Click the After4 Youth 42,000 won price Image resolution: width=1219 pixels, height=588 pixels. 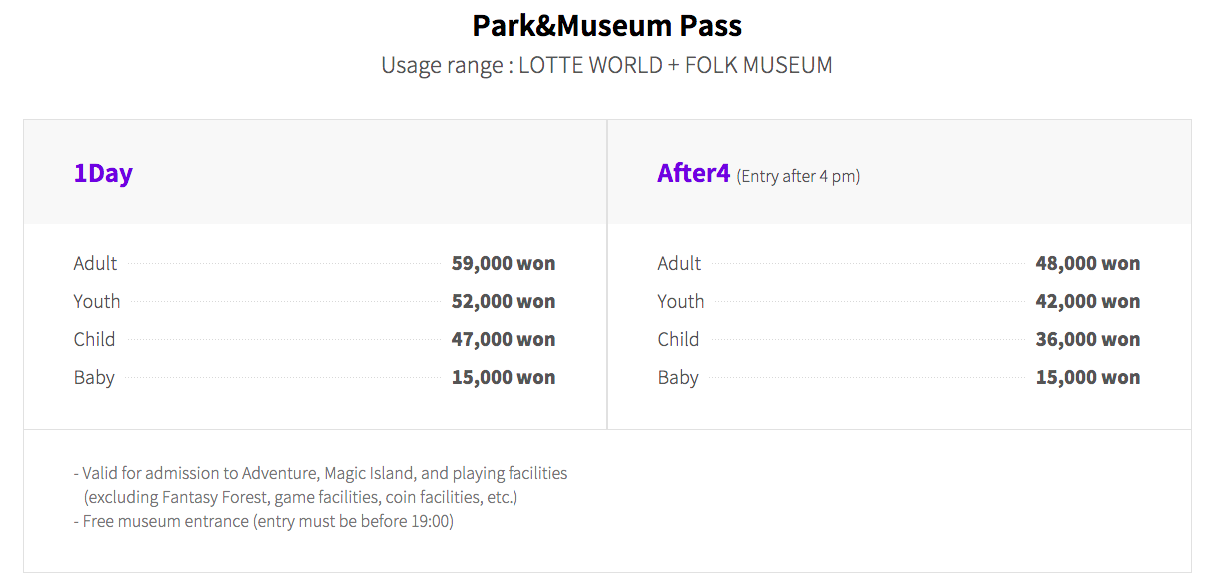[x=1088, y=302]
